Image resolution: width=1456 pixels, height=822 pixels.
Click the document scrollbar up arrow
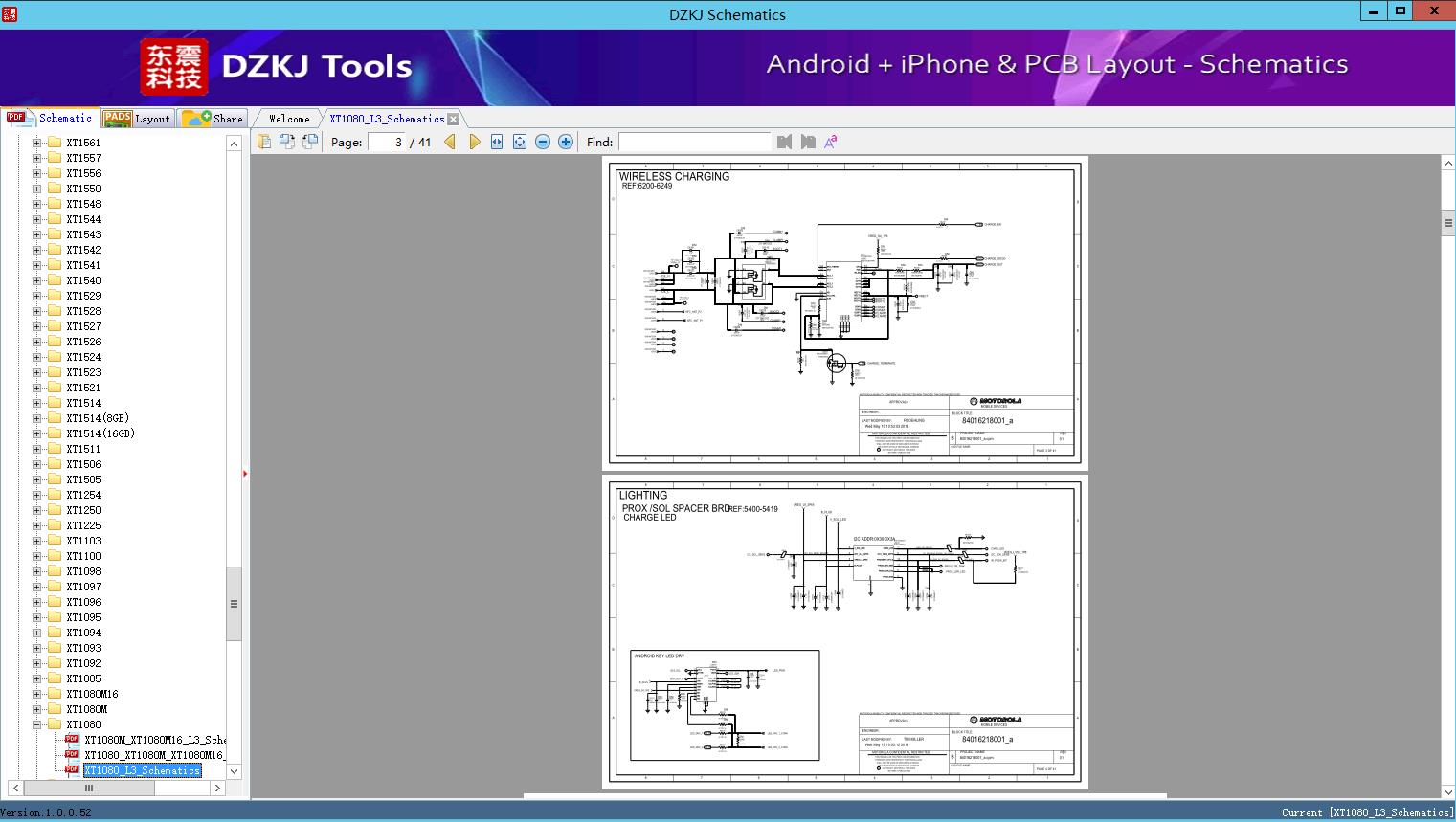pos(1448,164)
